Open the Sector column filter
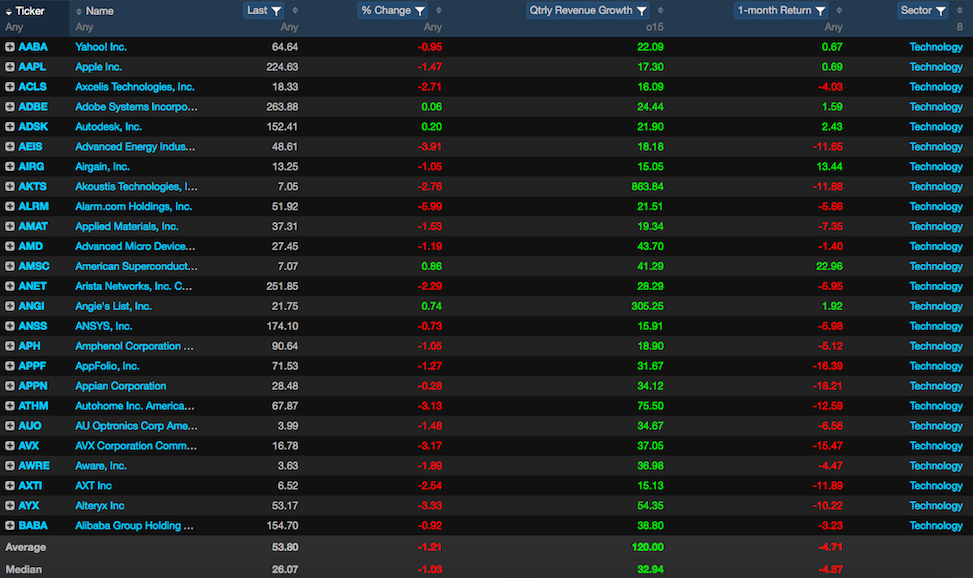This screenshot has height=578, width=973. pos(941,11)
